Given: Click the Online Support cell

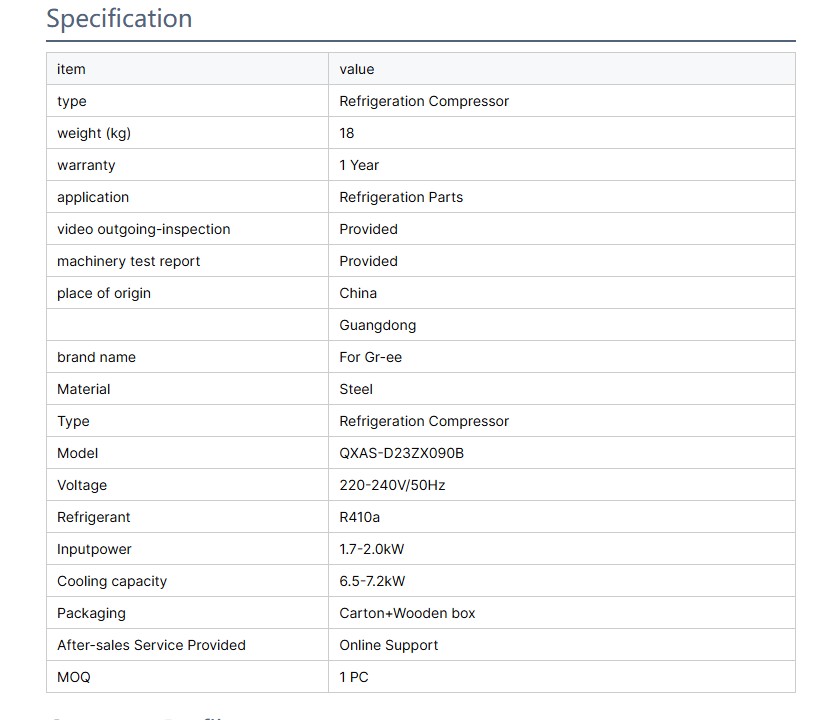Looking at the screenshot, I should pyautogui.click(x=388, y=645).
